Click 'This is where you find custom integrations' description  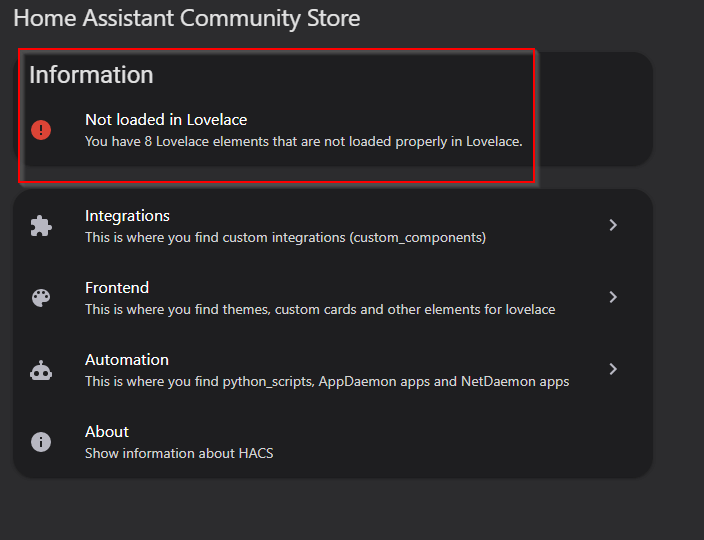click(286, 237)
